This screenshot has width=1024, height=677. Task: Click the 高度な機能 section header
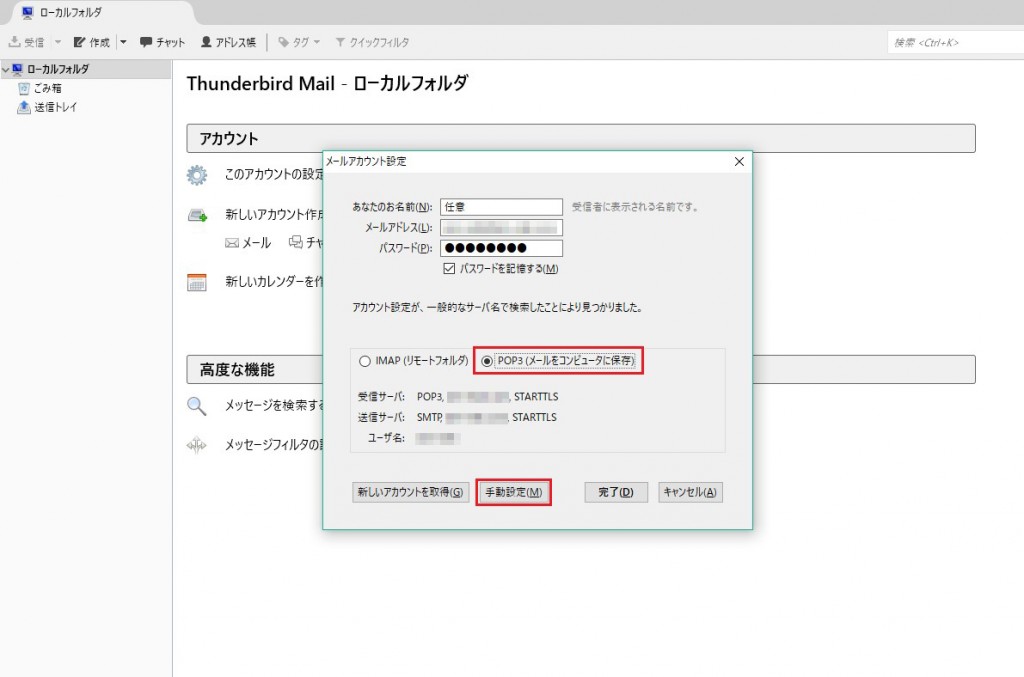tap(581, 370)
